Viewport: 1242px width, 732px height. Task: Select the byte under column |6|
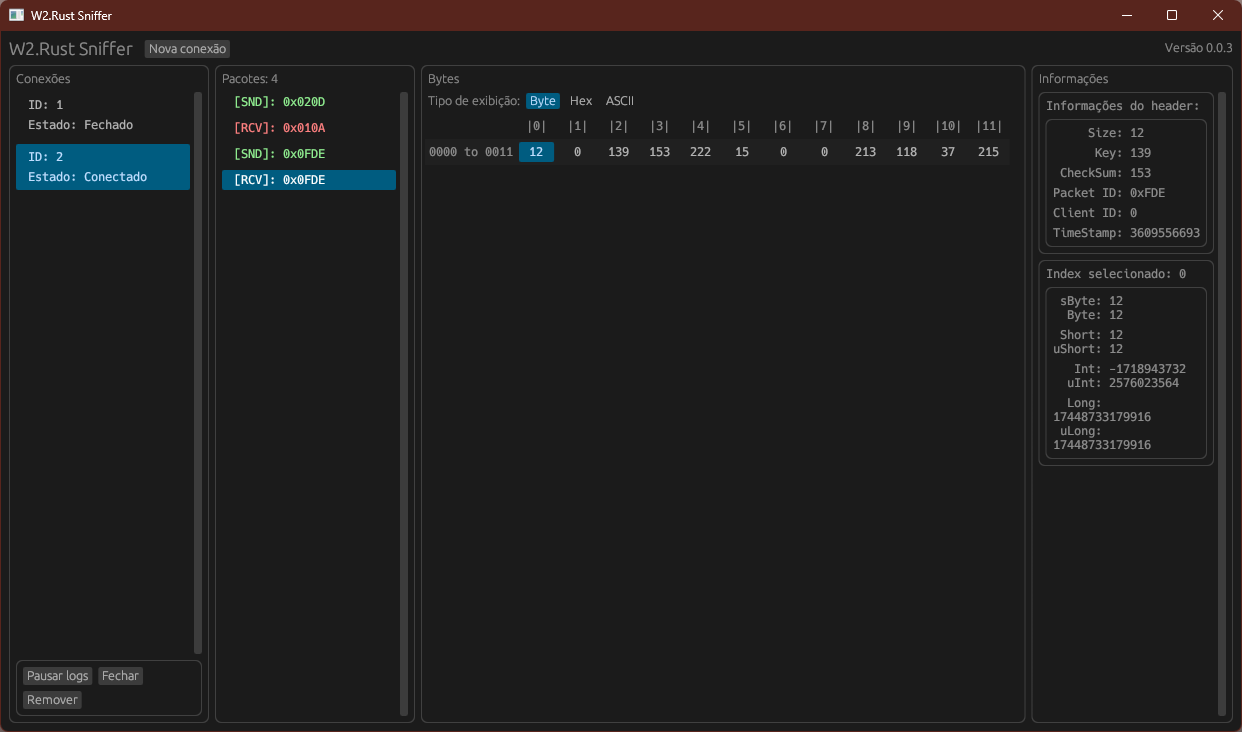[x=784, y=152]
